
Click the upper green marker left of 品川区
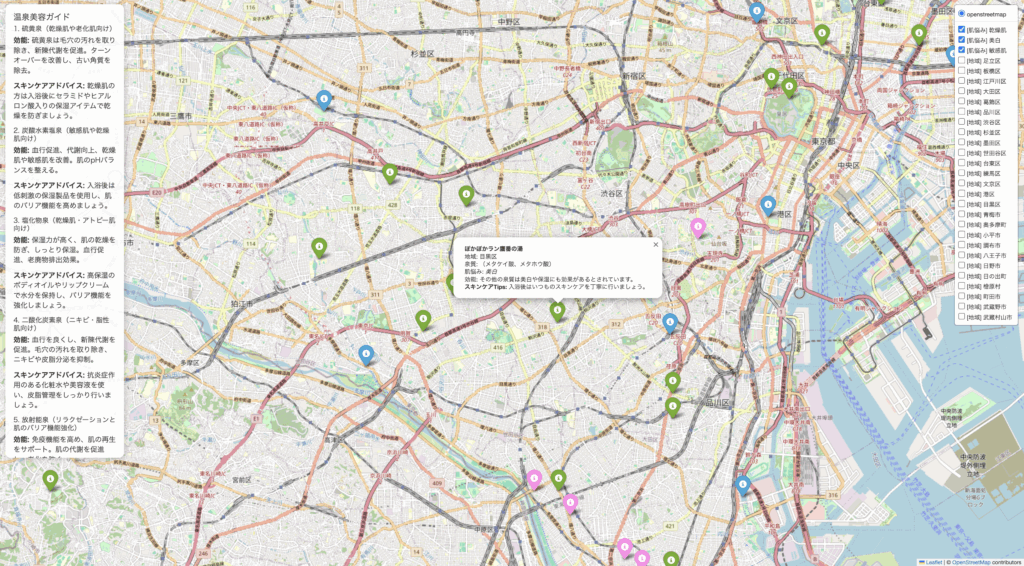tap(673, 381)
